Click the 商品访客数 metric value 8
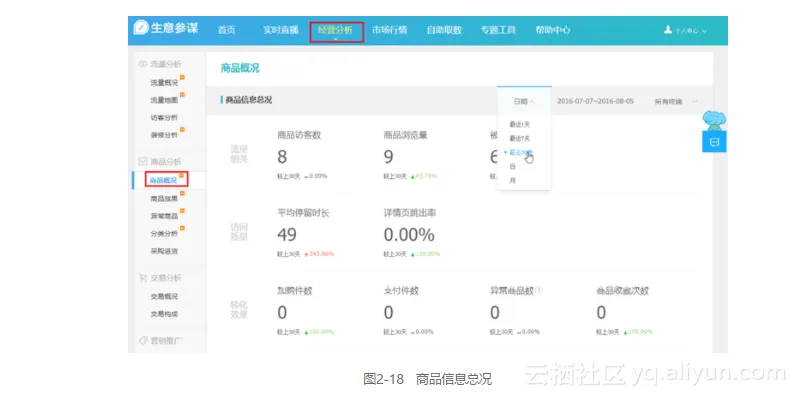 point(282,157)
